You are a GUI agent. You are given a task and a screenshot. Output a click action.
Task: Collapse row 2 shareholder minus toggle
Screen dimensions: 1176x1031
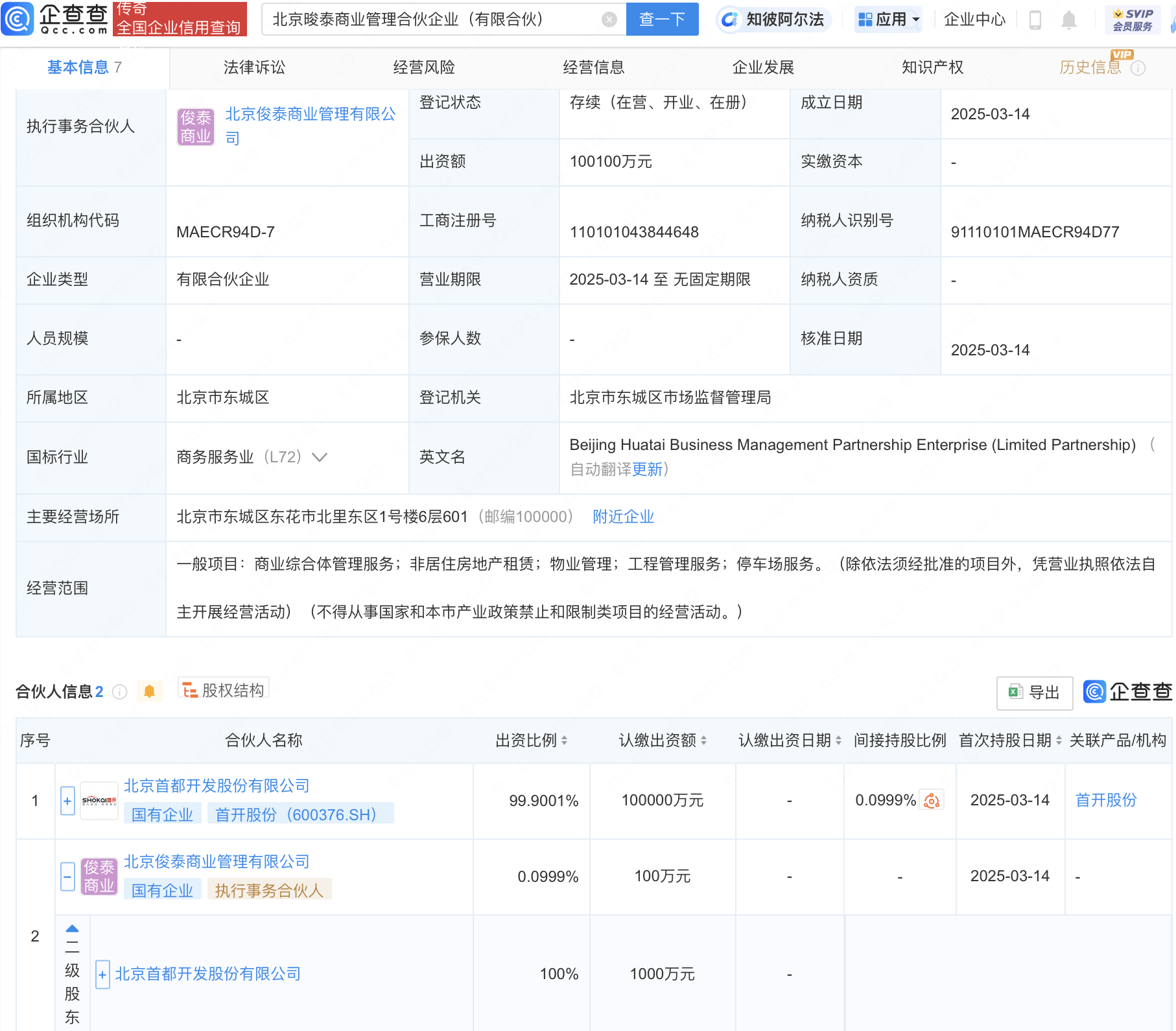pos(67,877)
